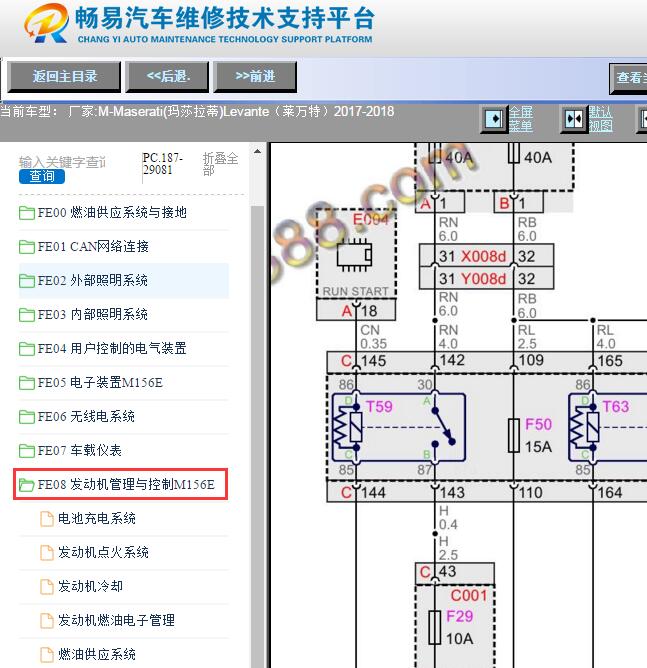Open the 发动机冷却 document
647x668 pixels.
pos(90,587)
